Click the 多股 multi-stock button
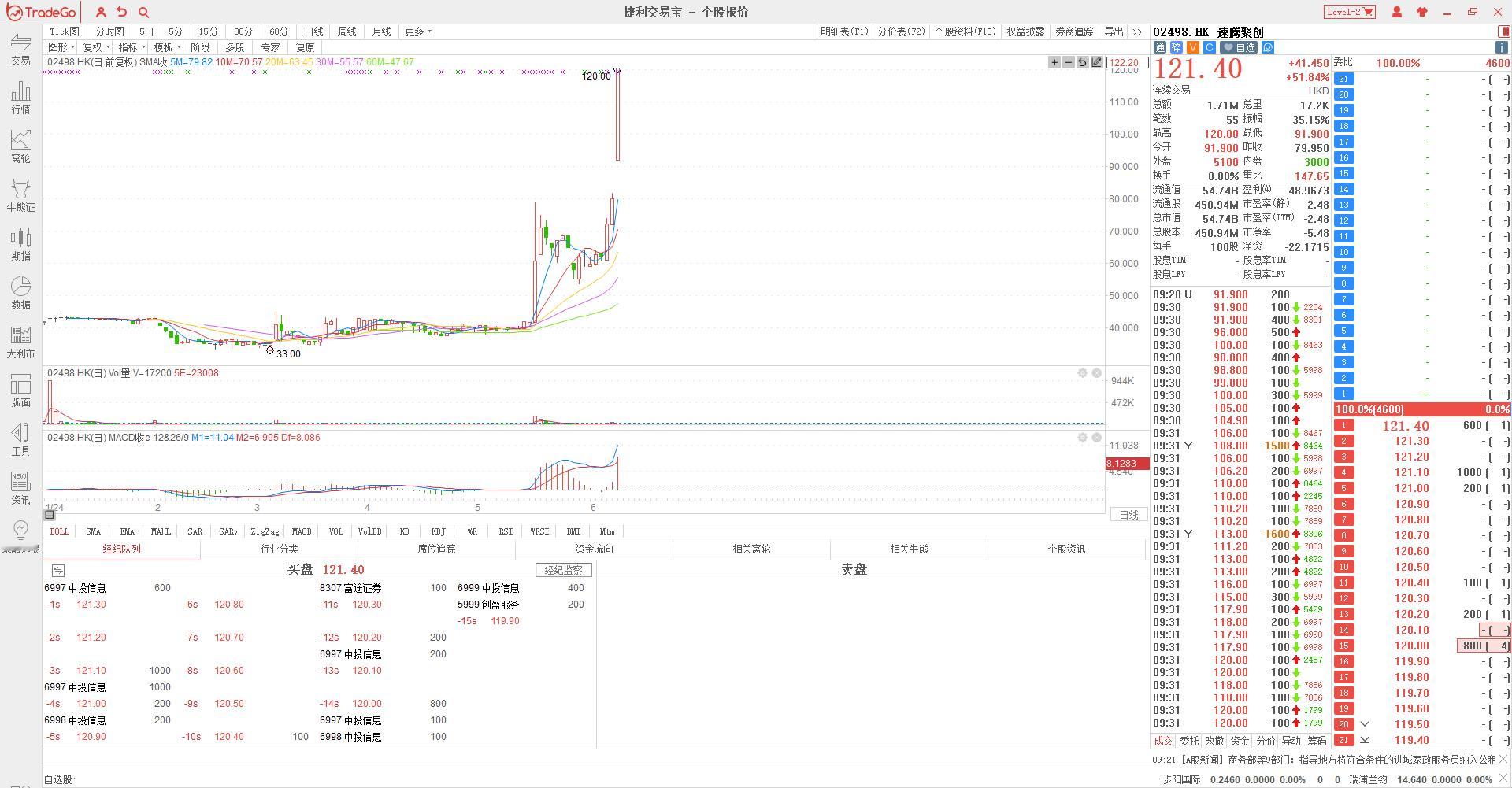Image resolution: width=1512 pixels, height=788 pixels. (235, 47)
